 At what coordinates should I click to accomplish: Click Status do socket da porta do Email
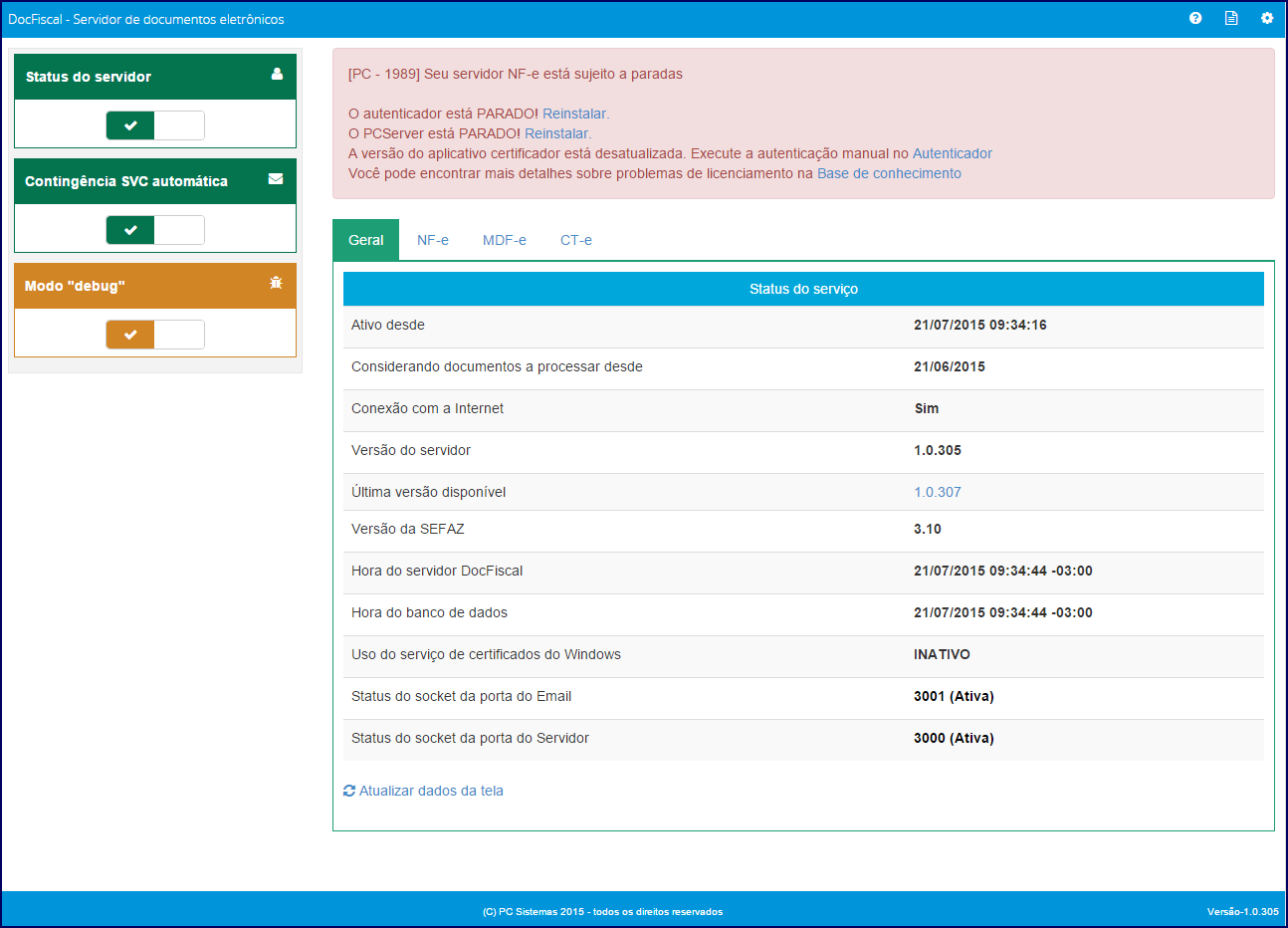click(x=461, y=696)
